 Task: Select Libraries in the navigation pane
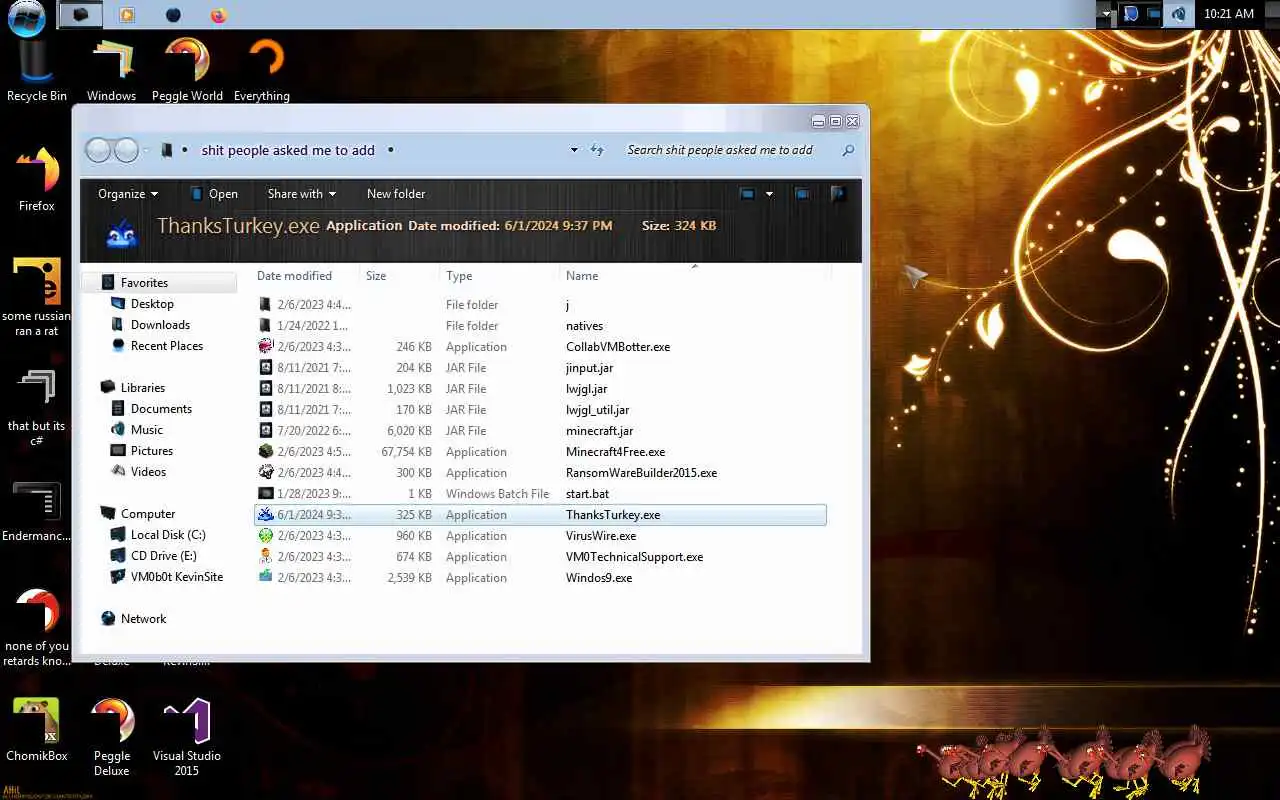point(142,388)
